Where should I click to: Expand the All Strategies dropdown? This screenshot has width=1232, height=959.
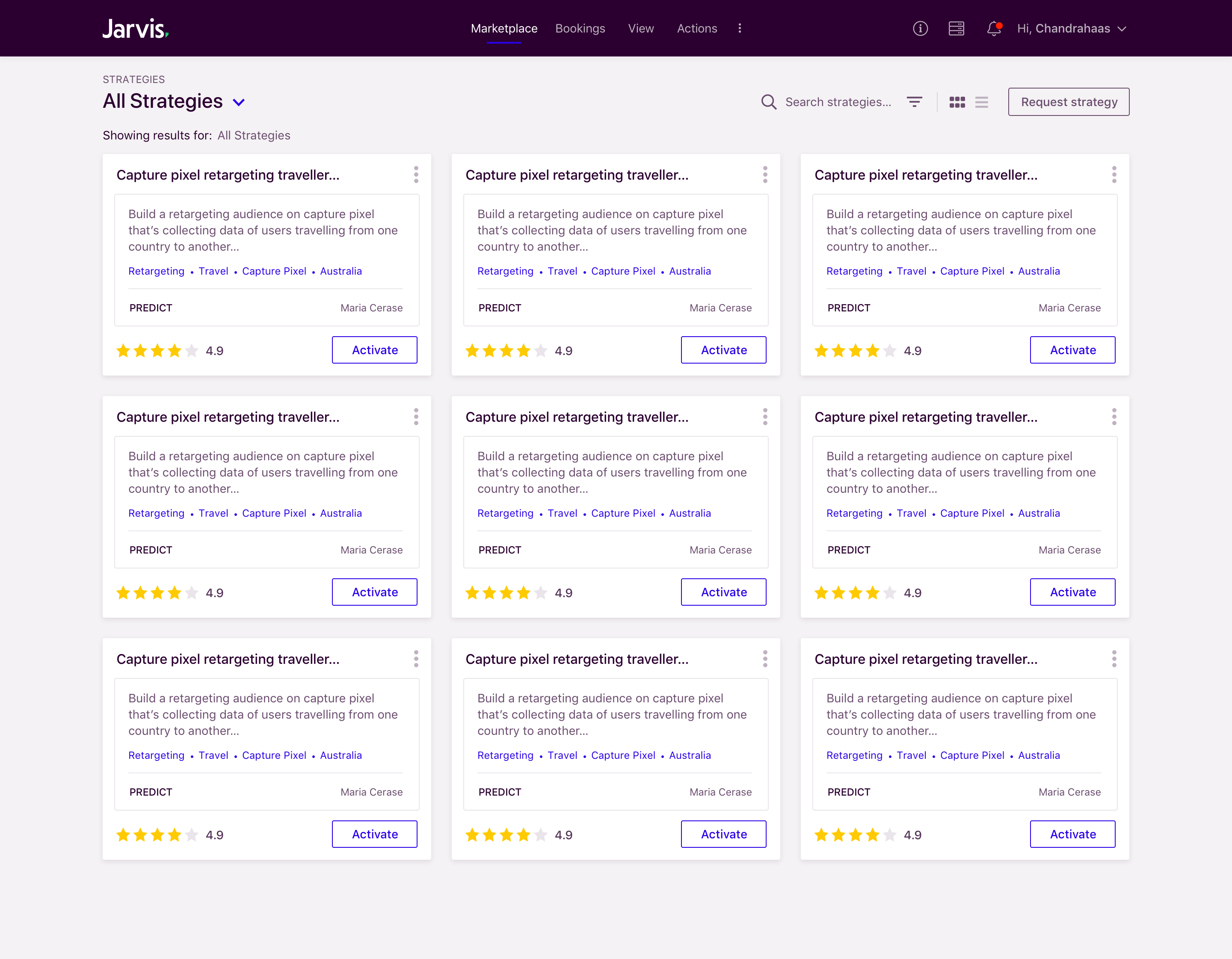click(x=239, y=103)
